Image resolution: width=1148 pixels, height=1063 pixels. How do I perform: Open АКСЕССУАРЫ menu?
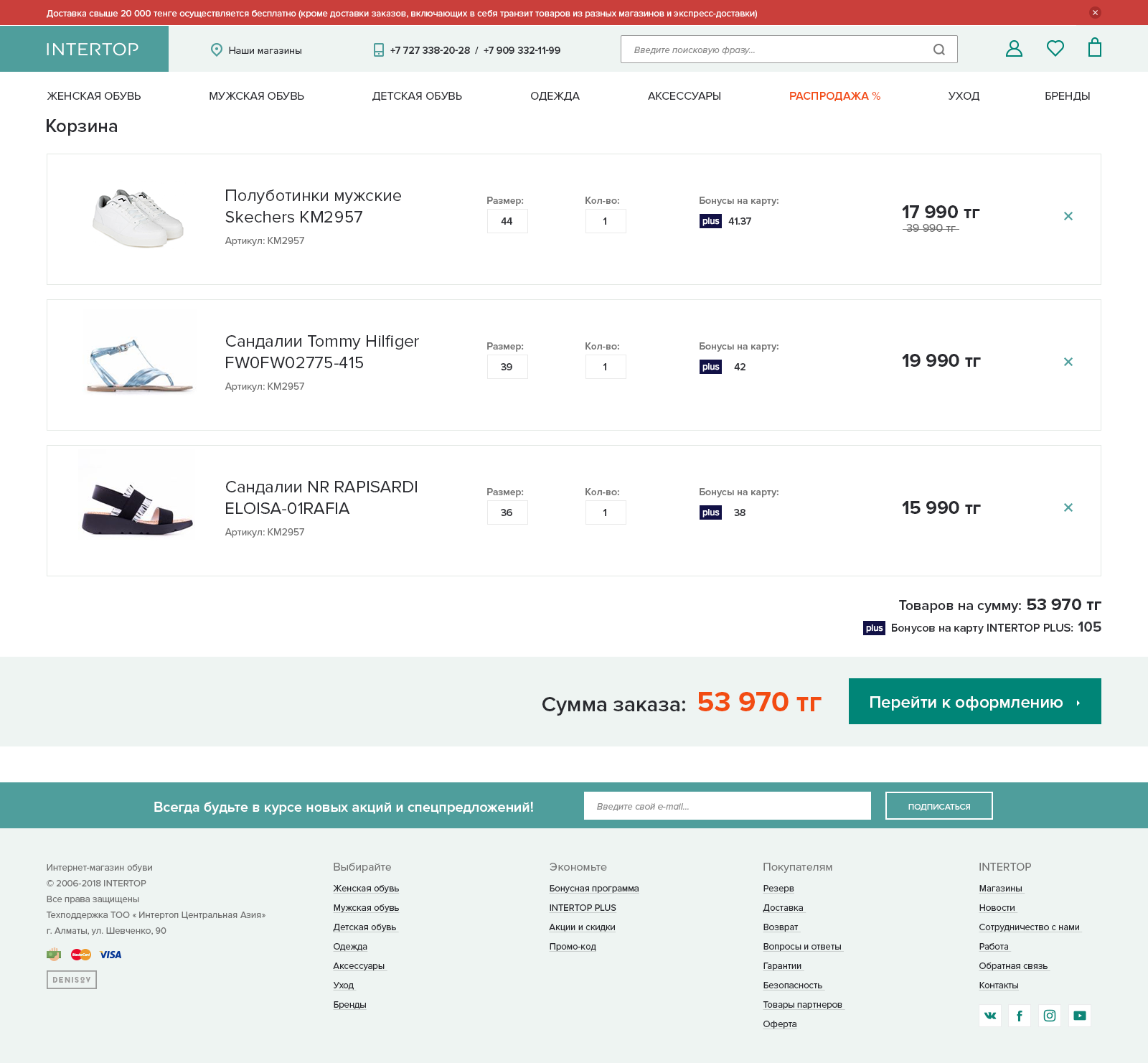684,96
